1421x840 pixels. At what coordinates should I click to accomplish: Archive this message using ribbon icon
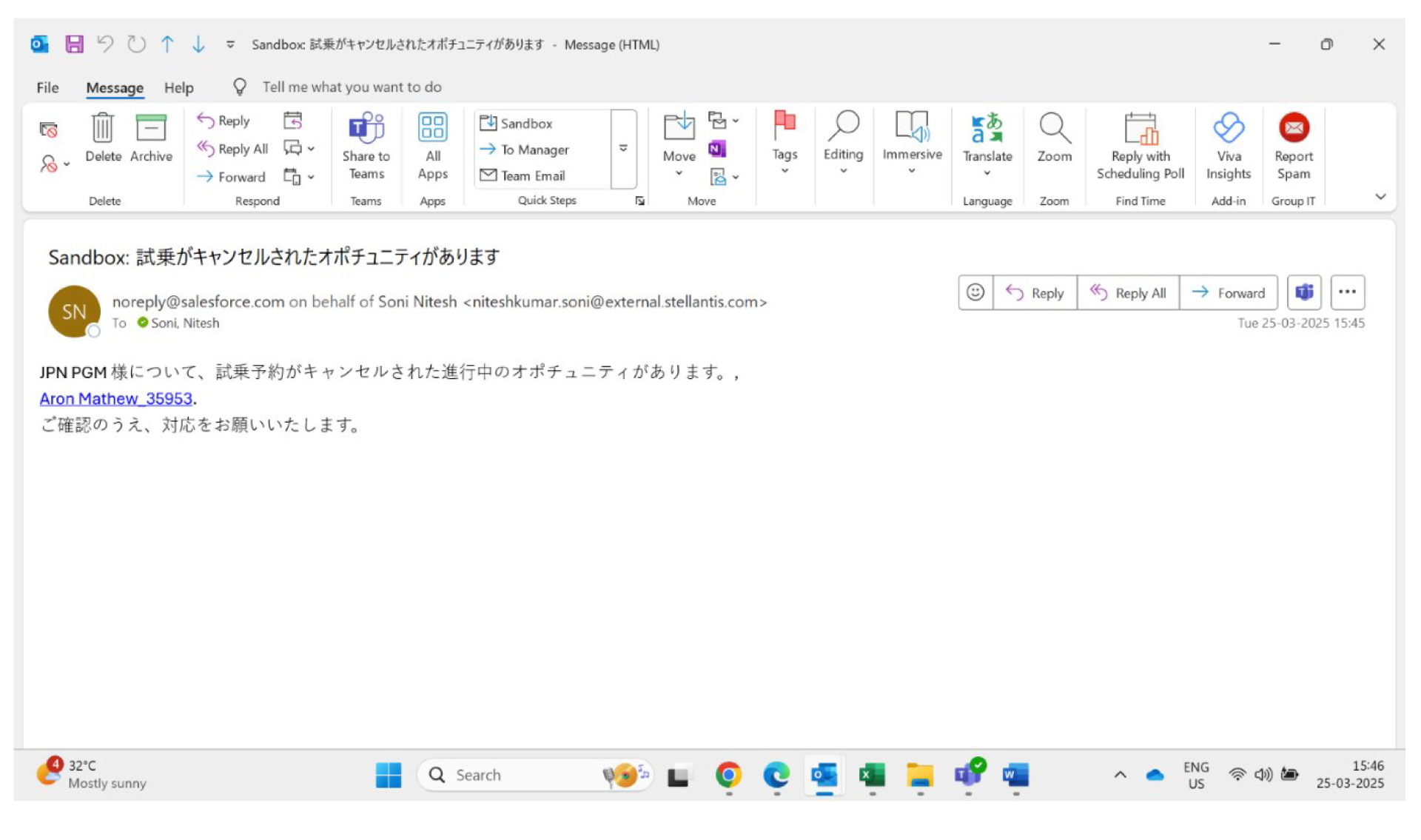pyautogui.click(x=151, y=129)
